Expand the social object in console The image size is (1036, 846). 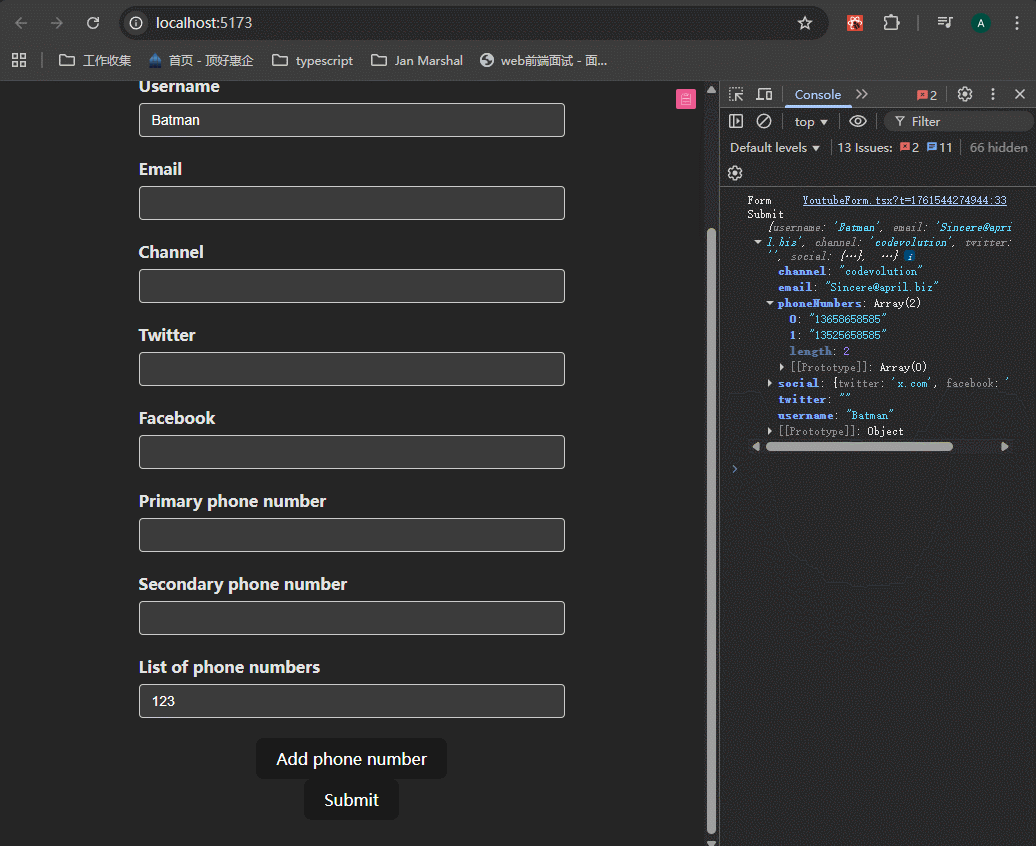point(770,383)
